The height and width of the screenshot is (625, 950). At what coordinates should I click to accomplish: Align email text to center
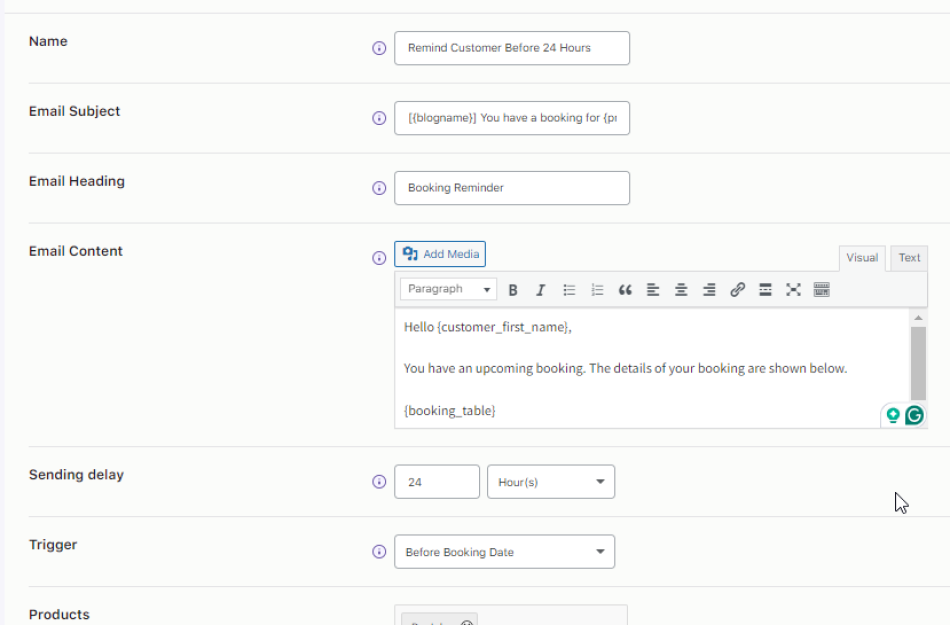[x=681, y=289]
